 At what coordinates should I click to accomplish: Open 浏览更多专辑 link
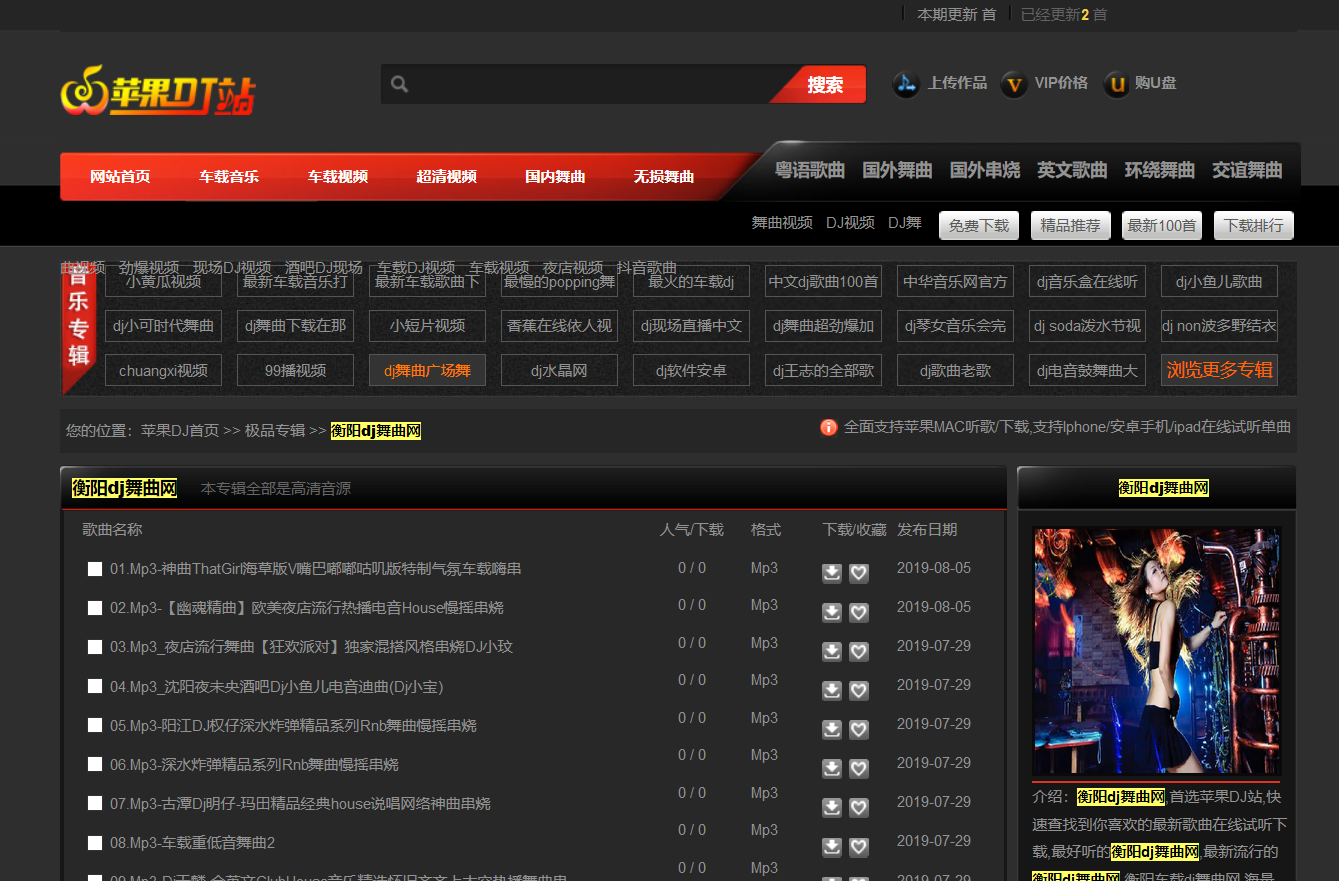[x=1219, y=370]
